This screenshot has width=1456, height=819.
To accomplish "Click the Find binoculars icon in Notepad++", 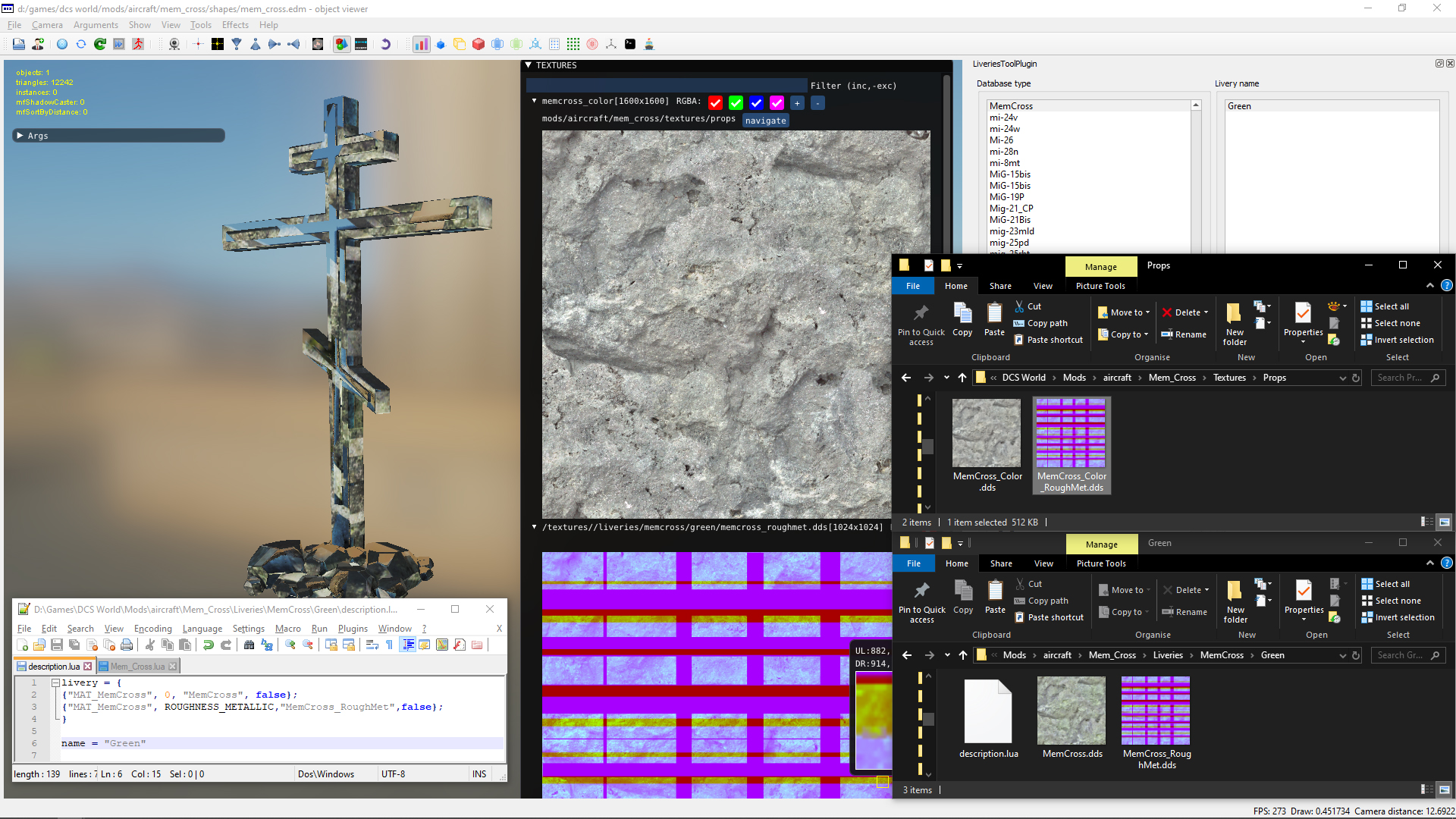I will click(x=249, y=645).
